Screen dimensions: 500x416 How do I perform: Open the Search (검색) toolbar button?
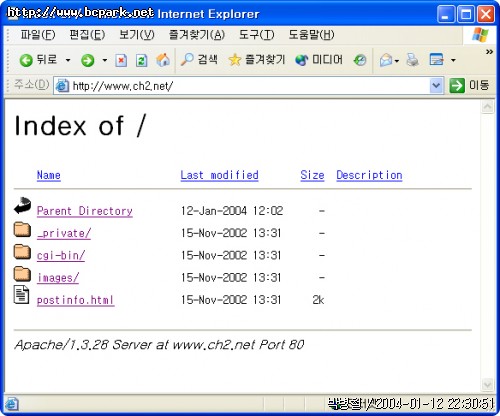pyautogui.click(x=199, y=60)
